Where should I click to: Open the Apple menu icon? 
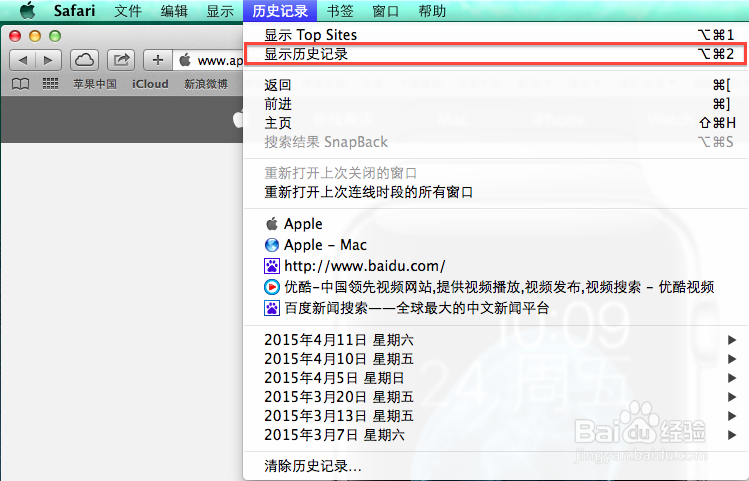pos(27,10)
